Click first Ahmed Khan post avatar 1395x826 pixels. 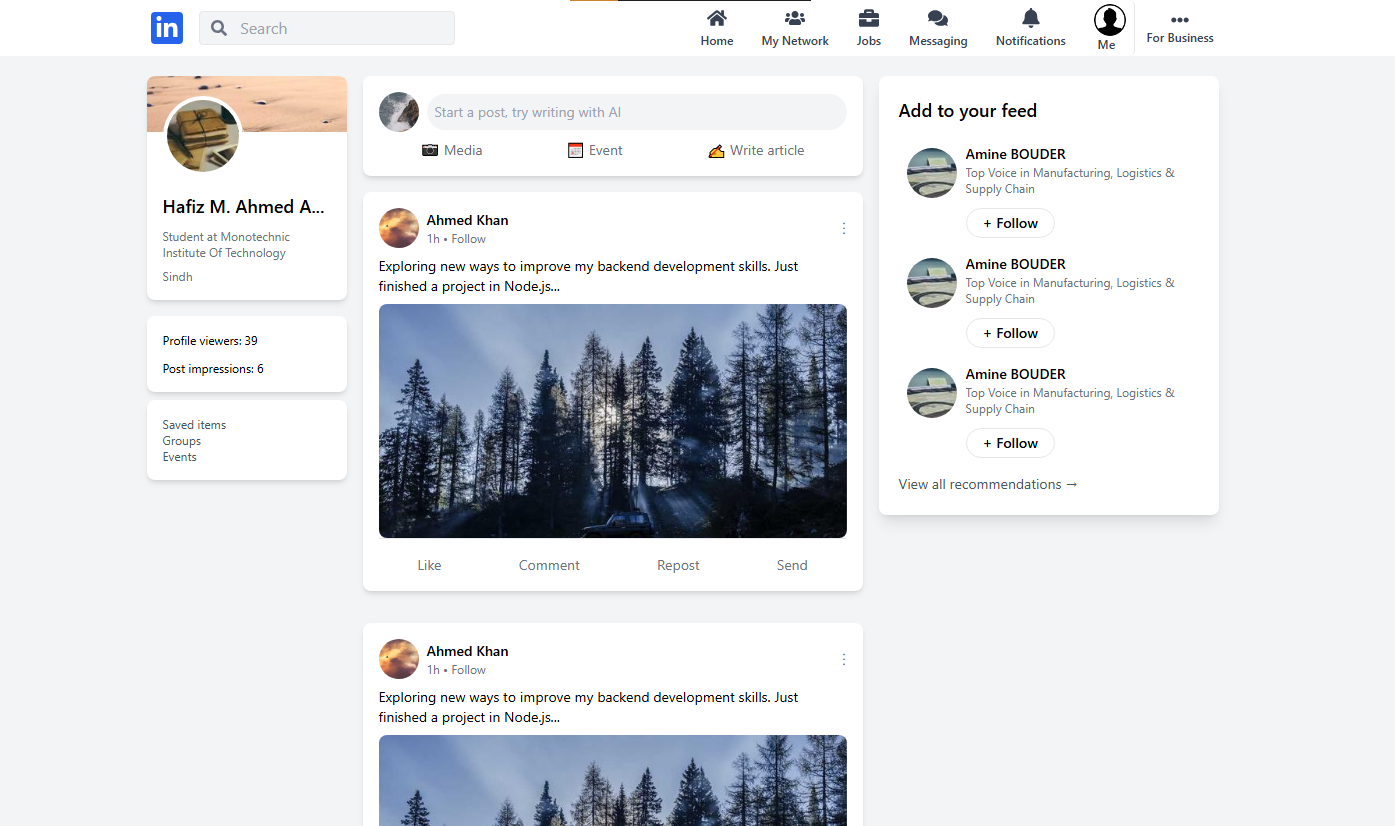(399, 228)
